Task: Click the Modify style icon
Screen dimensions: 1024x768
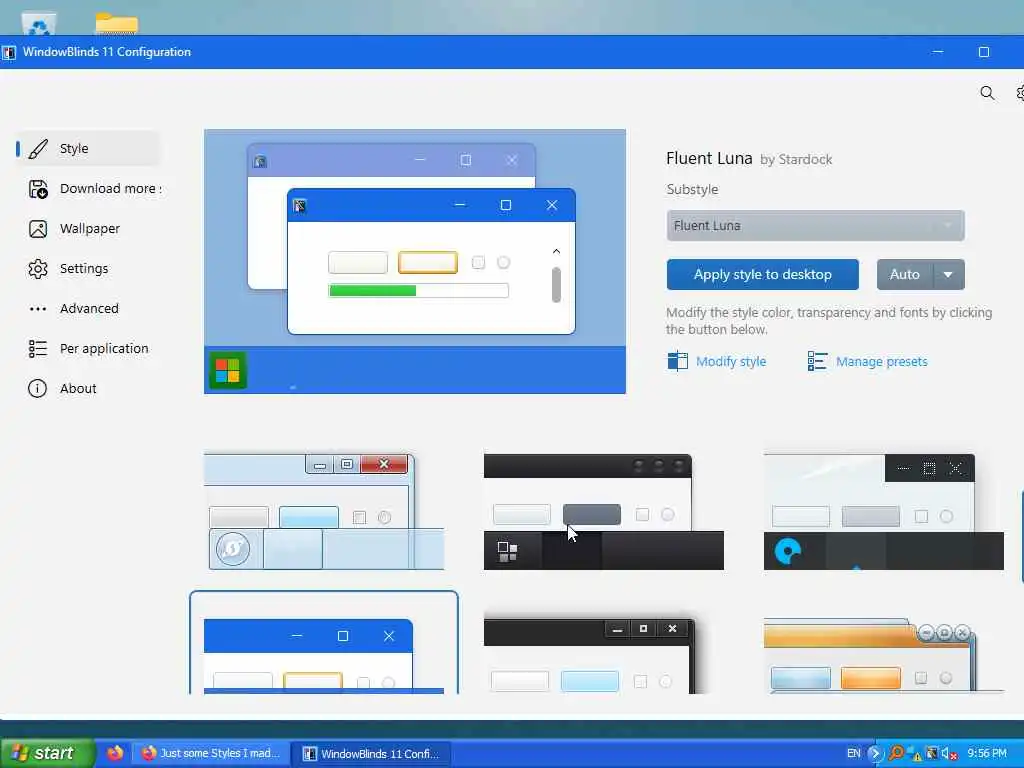Action: click(x=677, y=361)
